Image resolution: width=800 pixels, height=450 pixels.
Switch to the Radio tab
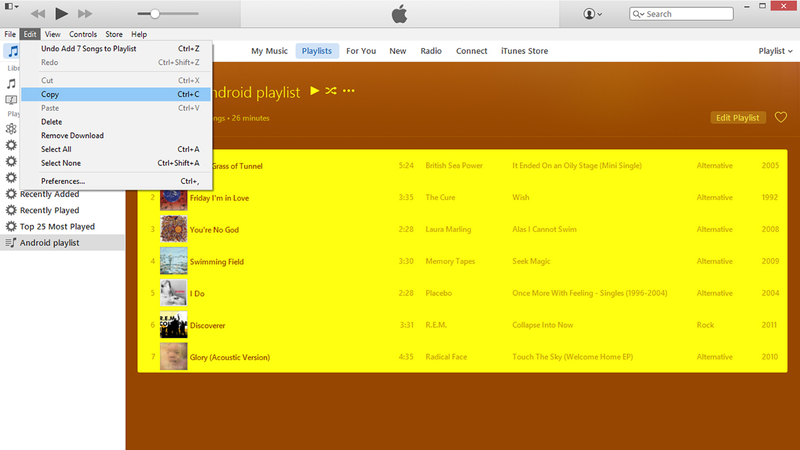[x=431, y=51]
